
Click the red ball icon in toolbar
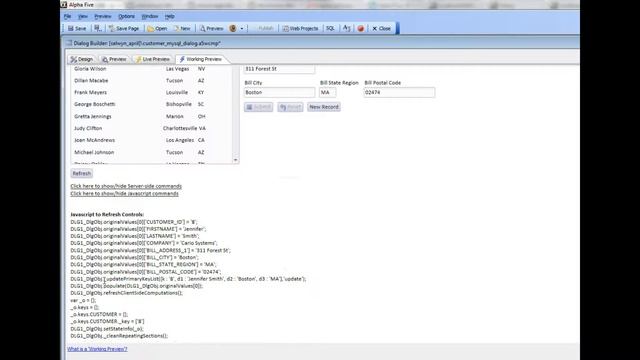[x=361, y=29]
